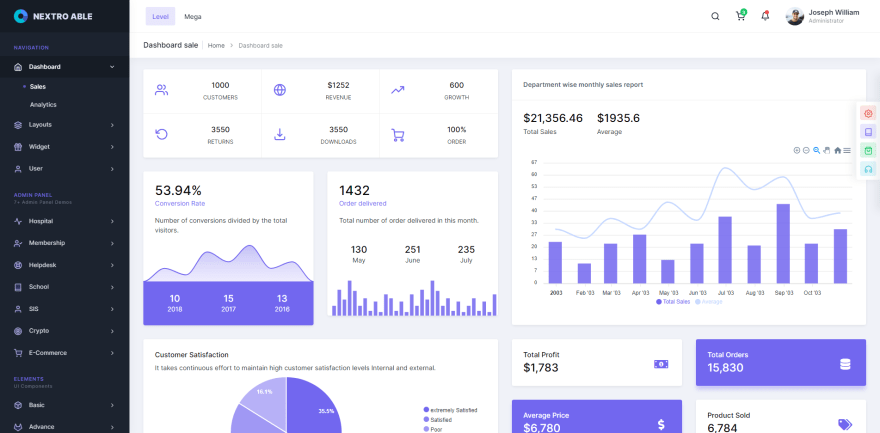
Task: Toggle the Average legend series
Action: click(x=709, y=302)
